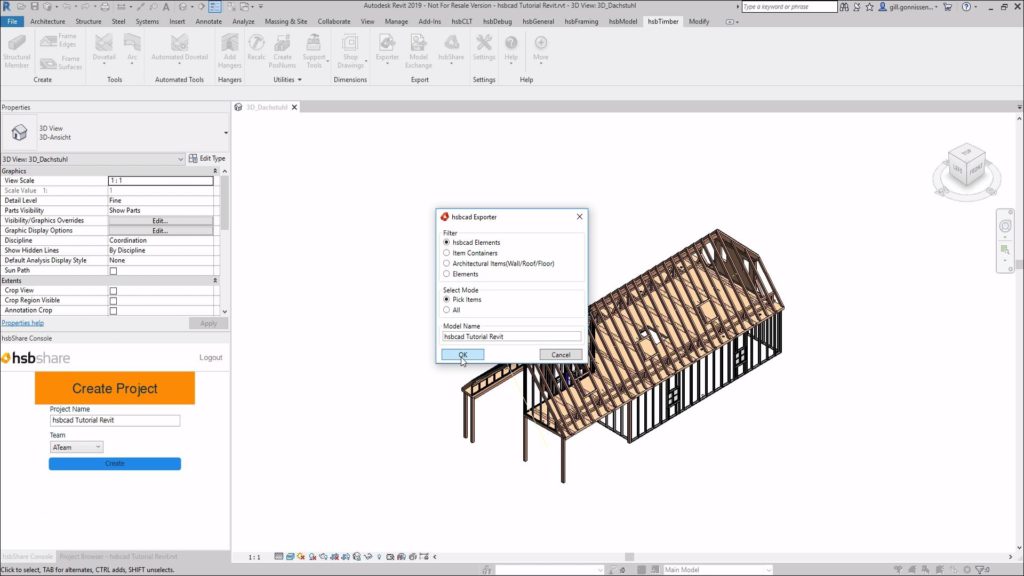Click the orange Create Project button
Viewport: 1024px width, 576px height.
pos(115,389)
